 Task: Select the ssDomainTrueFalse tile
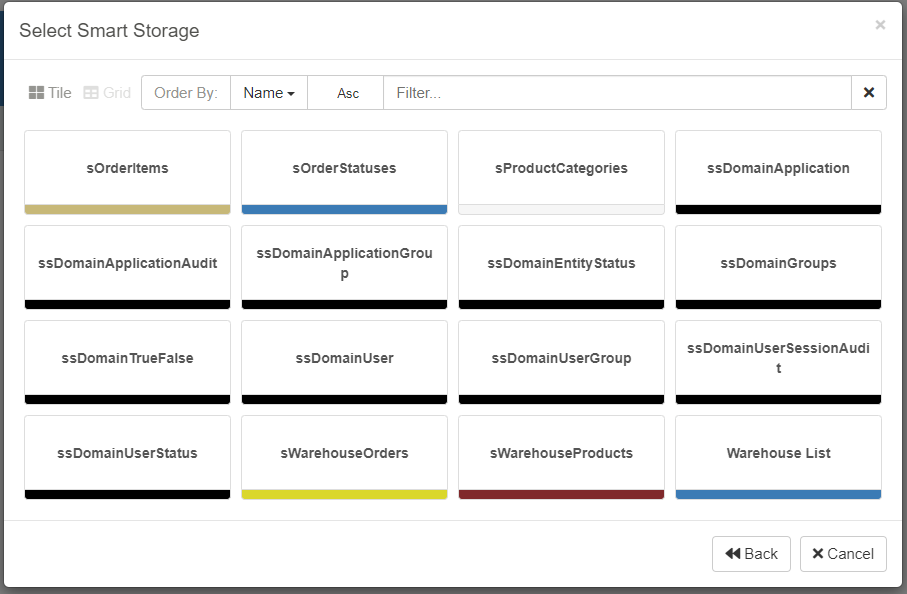pos(127,359)
